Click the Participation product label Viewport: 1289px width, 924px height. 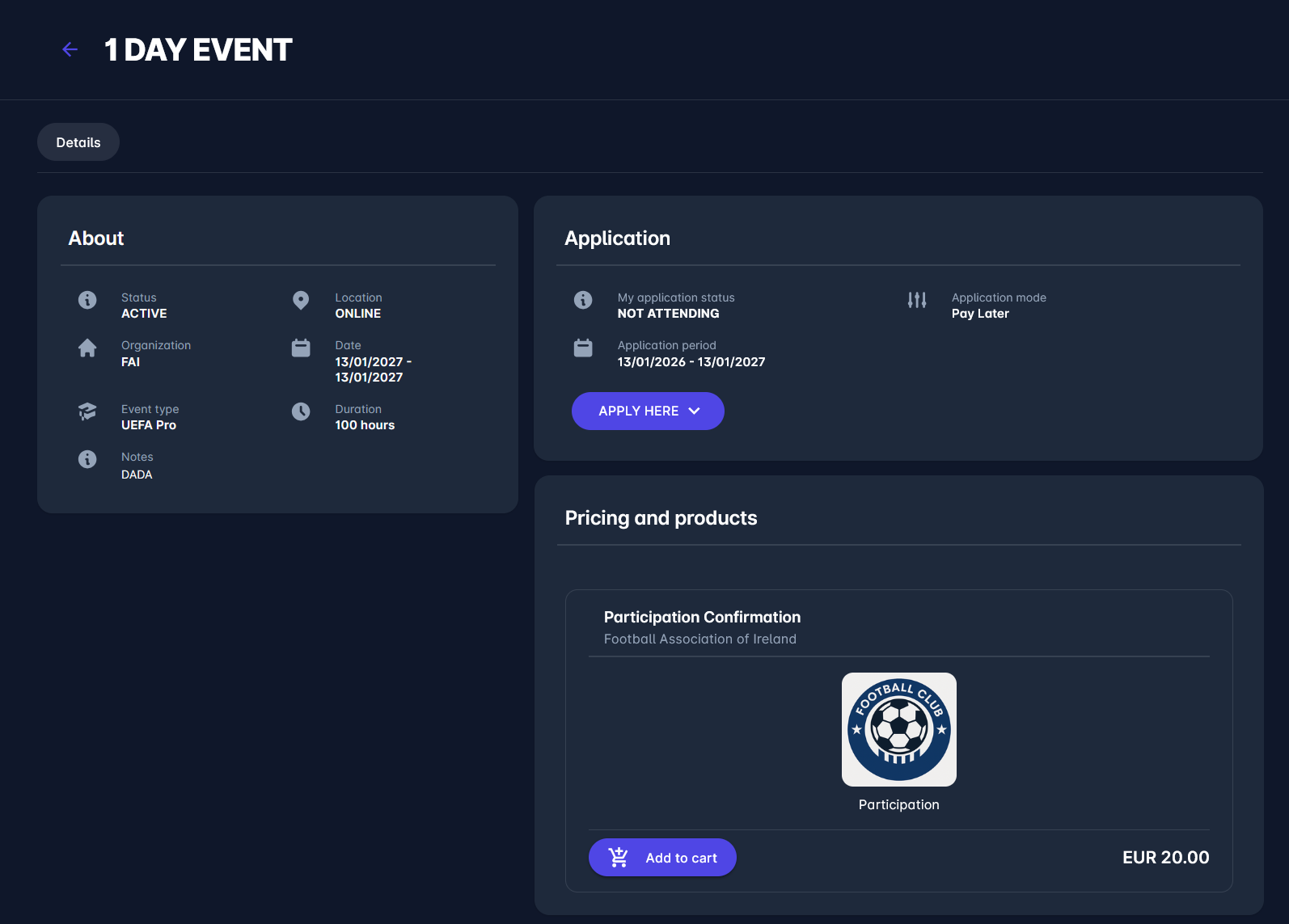[x=898, y=804]
